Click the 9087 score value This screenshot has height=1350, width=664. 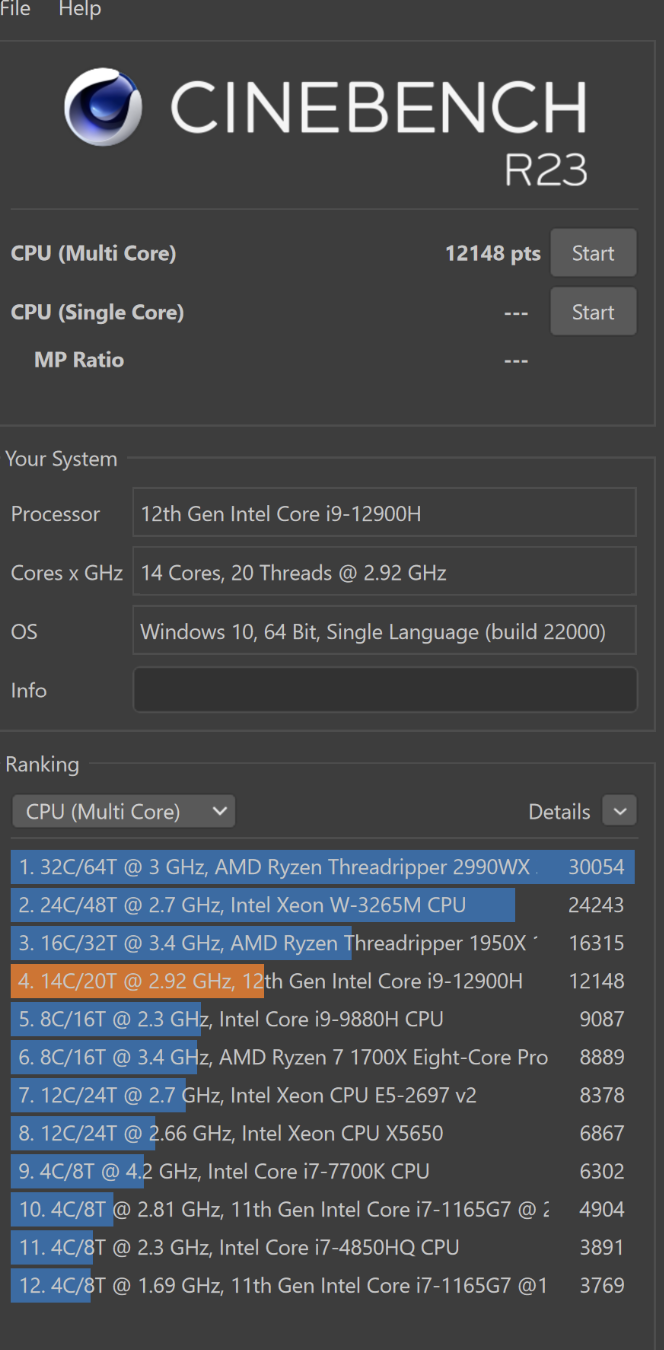(602, 1019)
